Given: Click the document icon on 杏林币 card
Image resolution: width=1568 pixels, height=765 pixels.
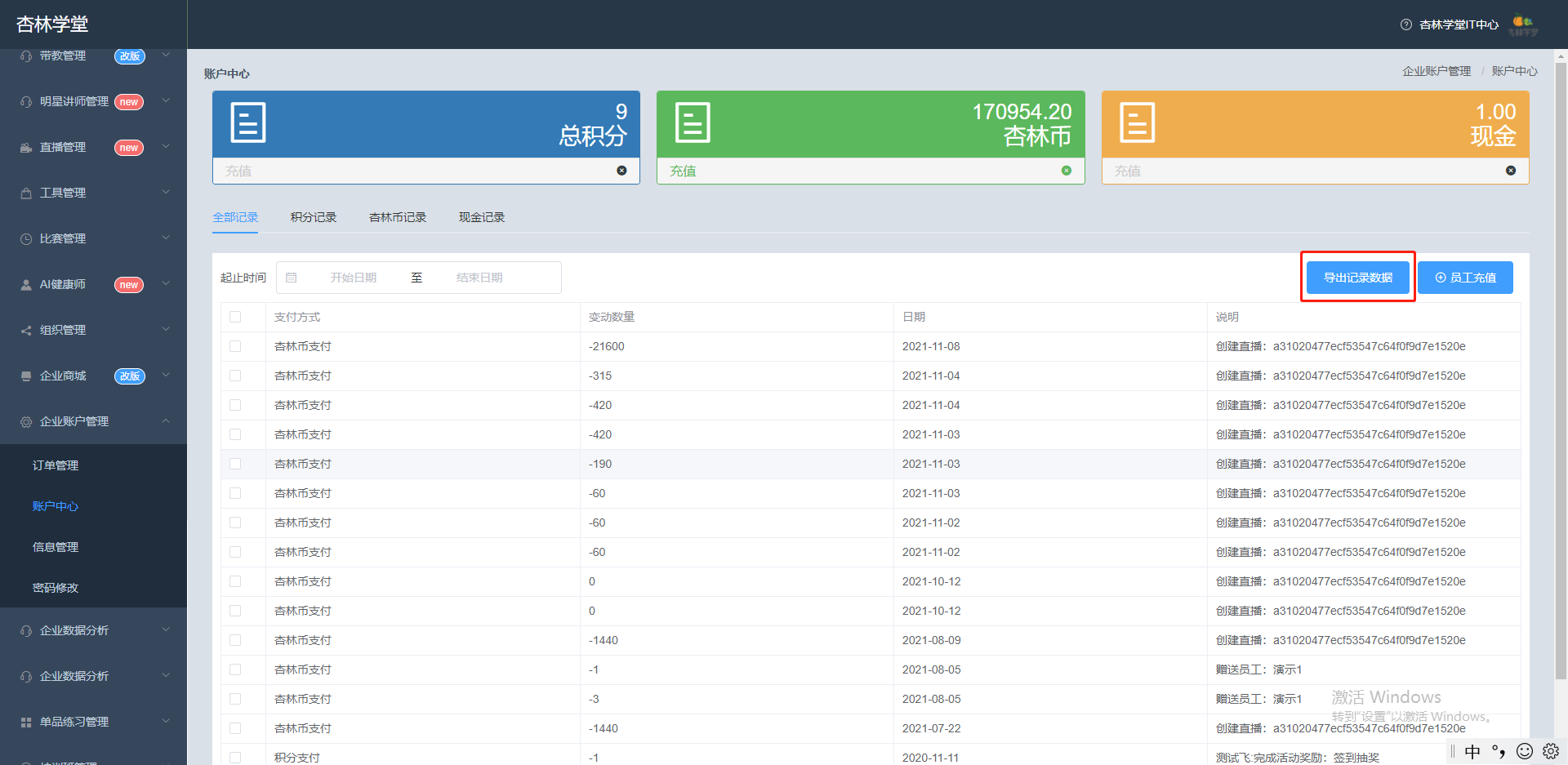Looking at the screenshot, I should pos(693,123).
